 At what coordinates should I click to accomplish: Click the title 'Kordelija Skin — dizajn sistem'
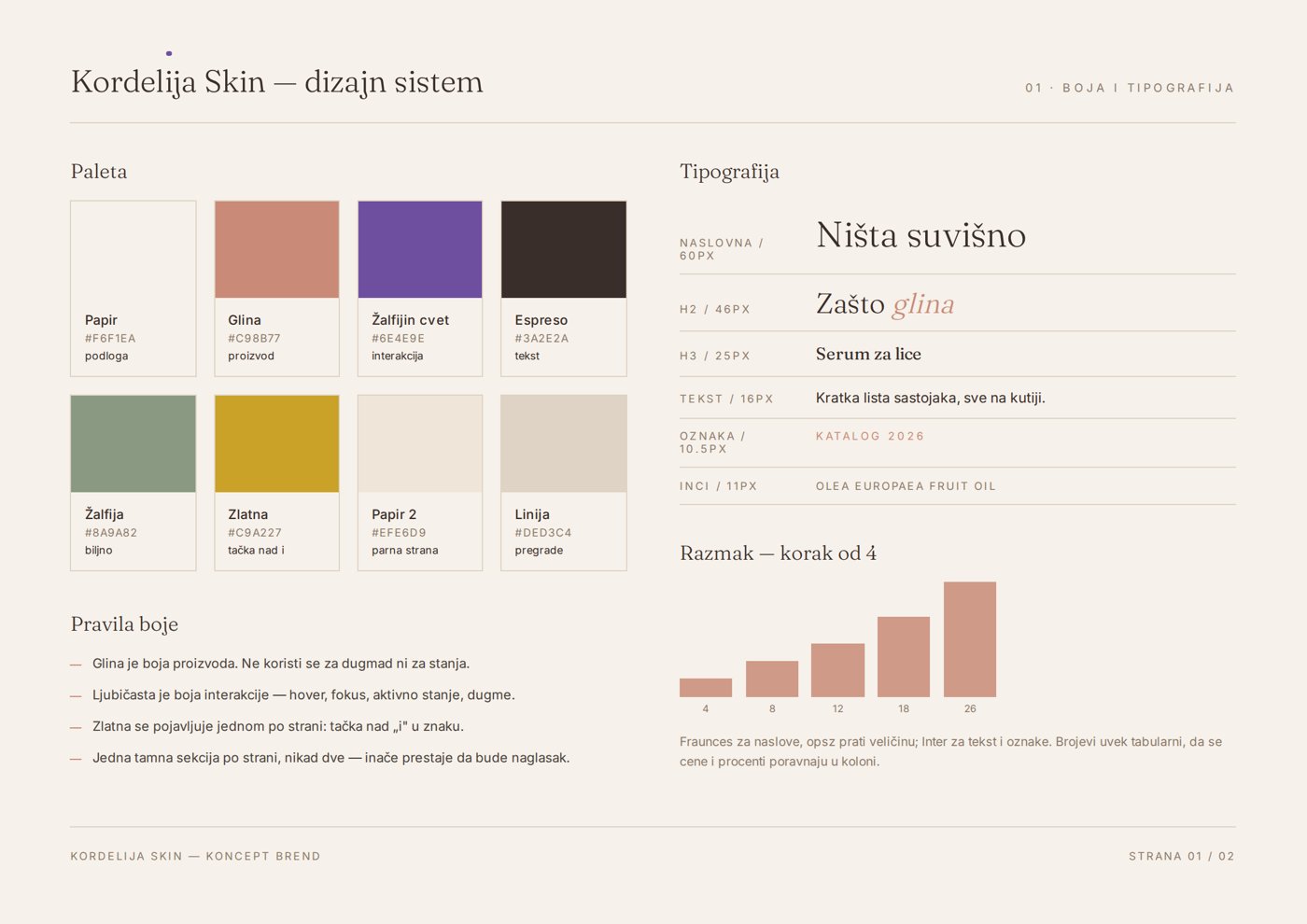pos(277,82)
